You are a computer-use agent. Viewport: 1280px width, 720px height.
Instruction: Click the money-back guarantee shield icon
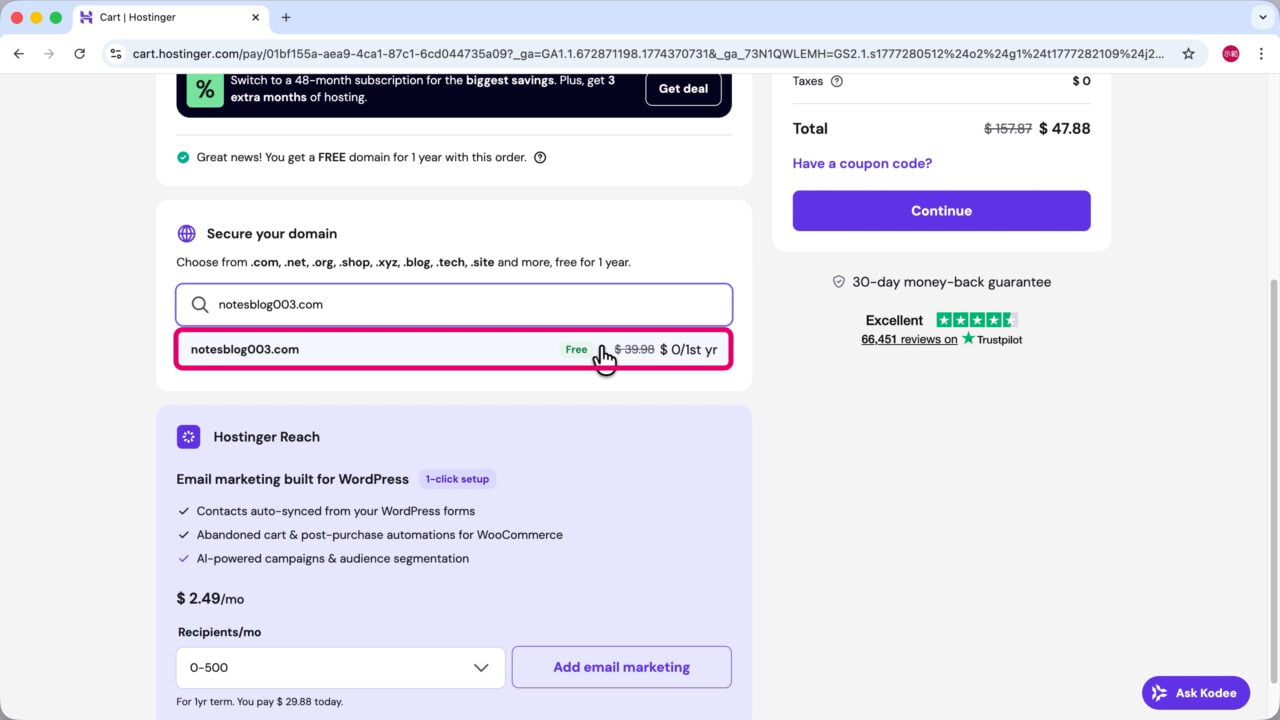839,282
